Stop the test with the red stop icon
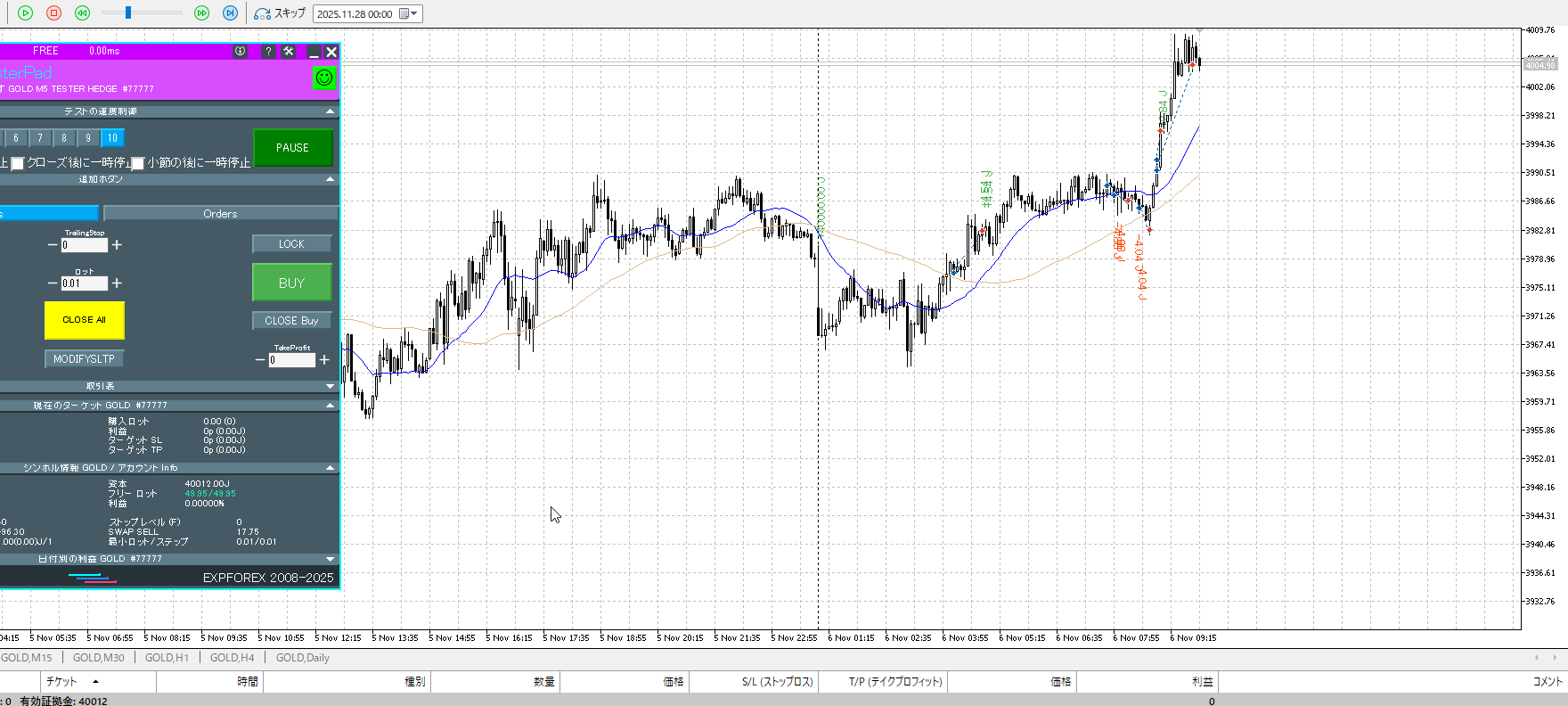This screenshot has width=1568, height=706. 53,13
